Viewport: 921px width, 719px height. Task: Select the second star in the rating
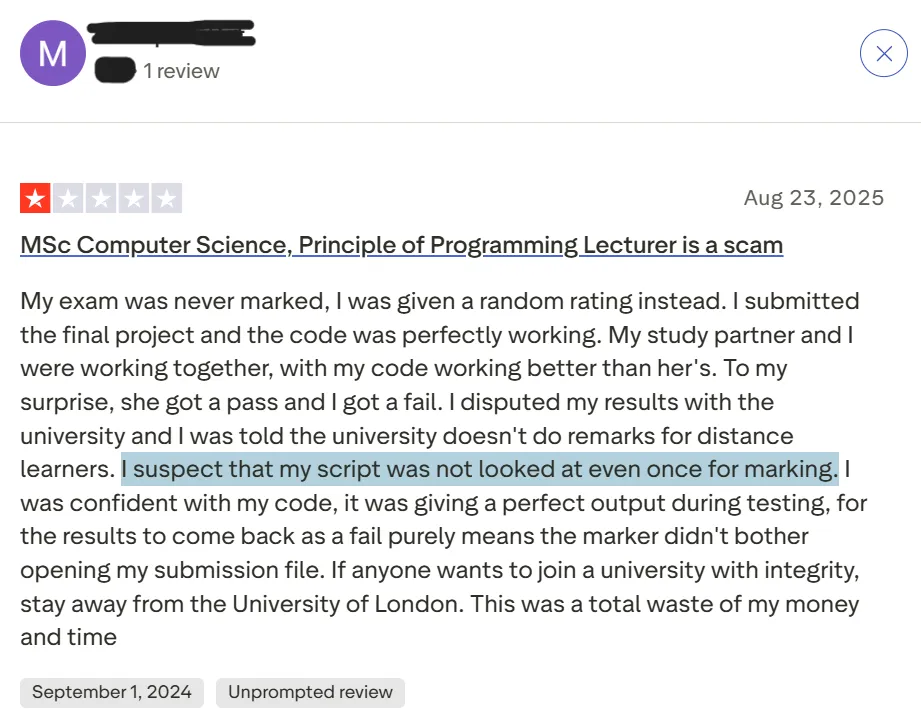[x=68, y=197]
